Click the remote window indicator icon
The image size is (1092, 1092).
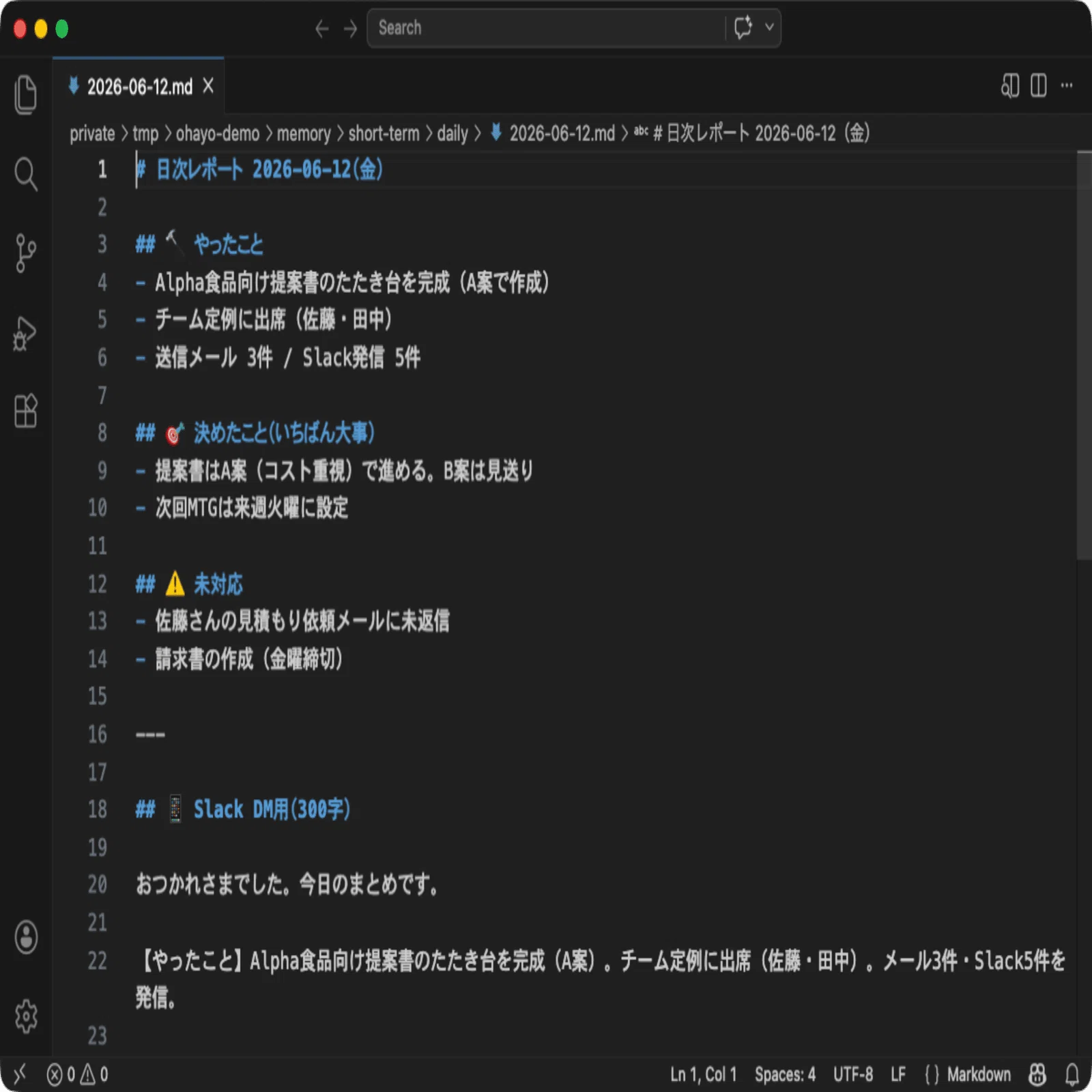click(x=20, y=1074)
